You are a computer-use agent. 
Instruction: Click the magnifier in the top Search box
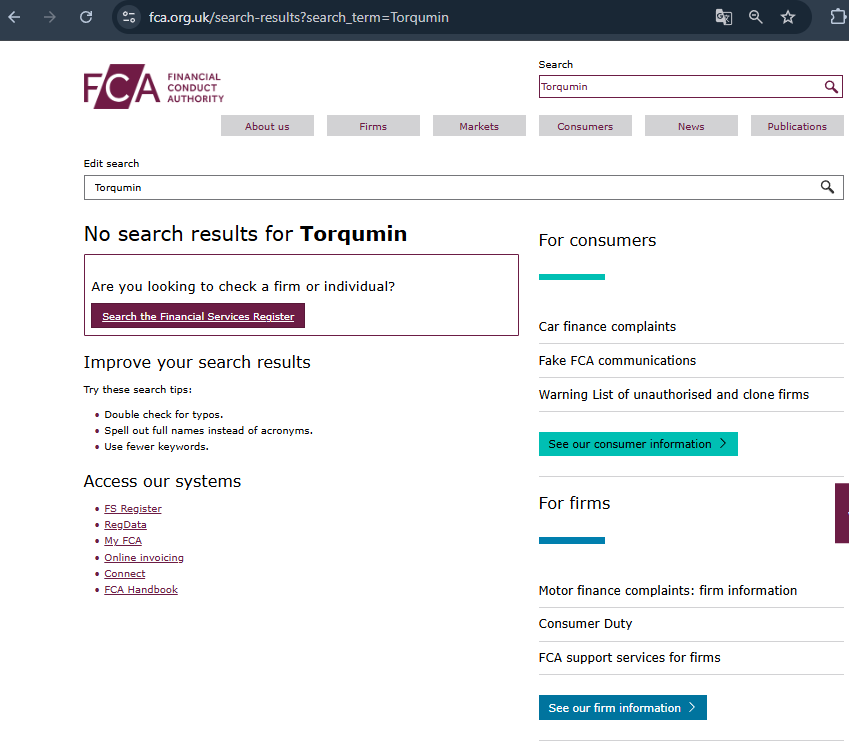pos(831,87)
